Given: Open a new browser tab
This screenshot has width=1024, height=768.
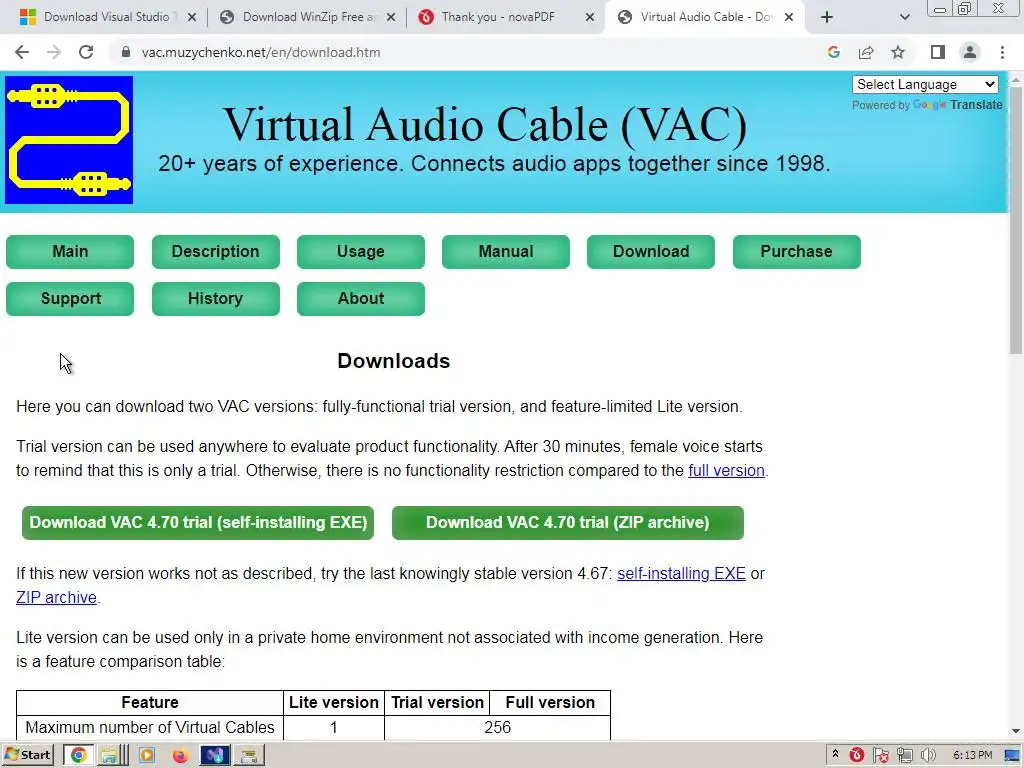Looking at the screenshot, I should pos(827,17).
